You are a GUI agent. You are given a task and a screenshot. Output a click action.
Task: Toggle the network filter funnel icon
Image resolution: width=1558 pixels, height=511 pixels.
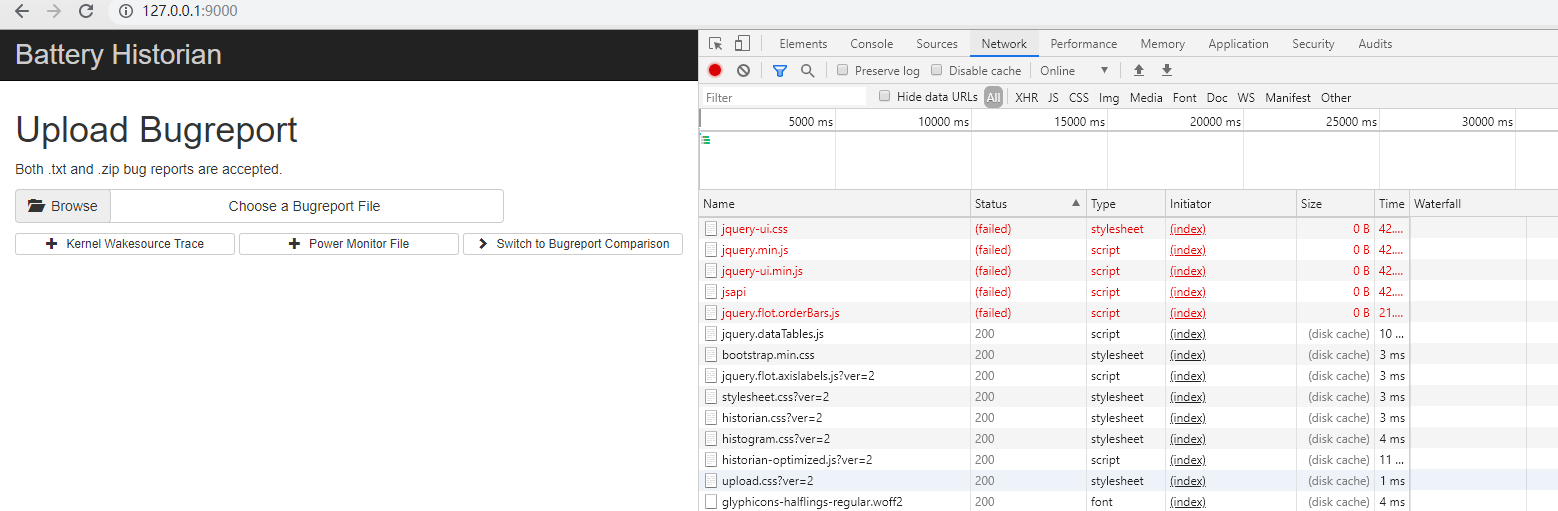(780, 71)
